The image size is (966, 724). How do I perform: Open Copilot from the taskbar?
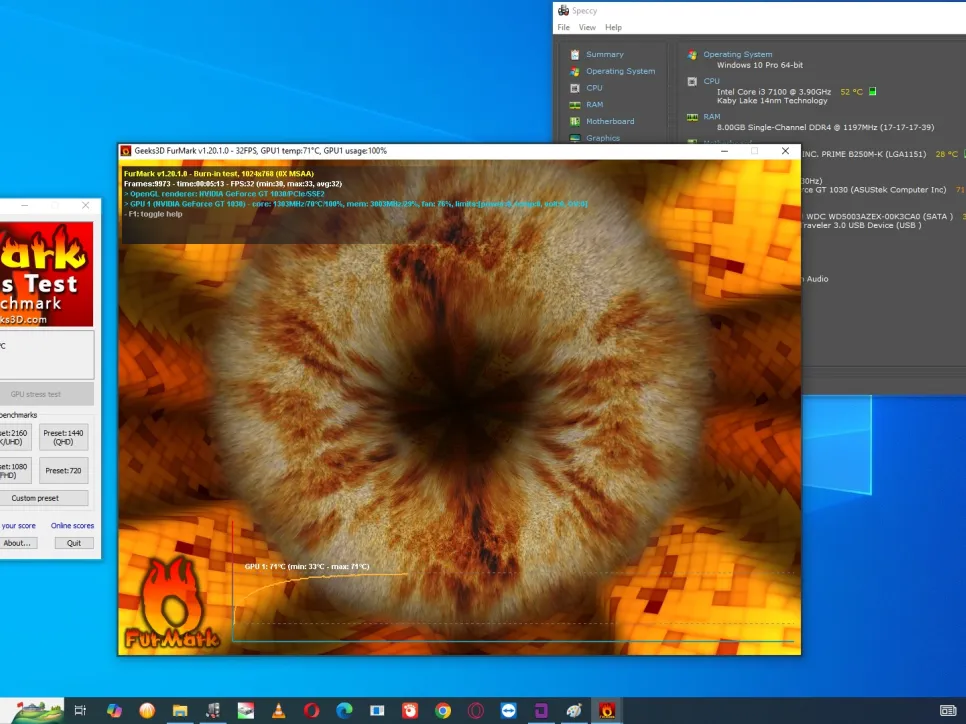114,710
